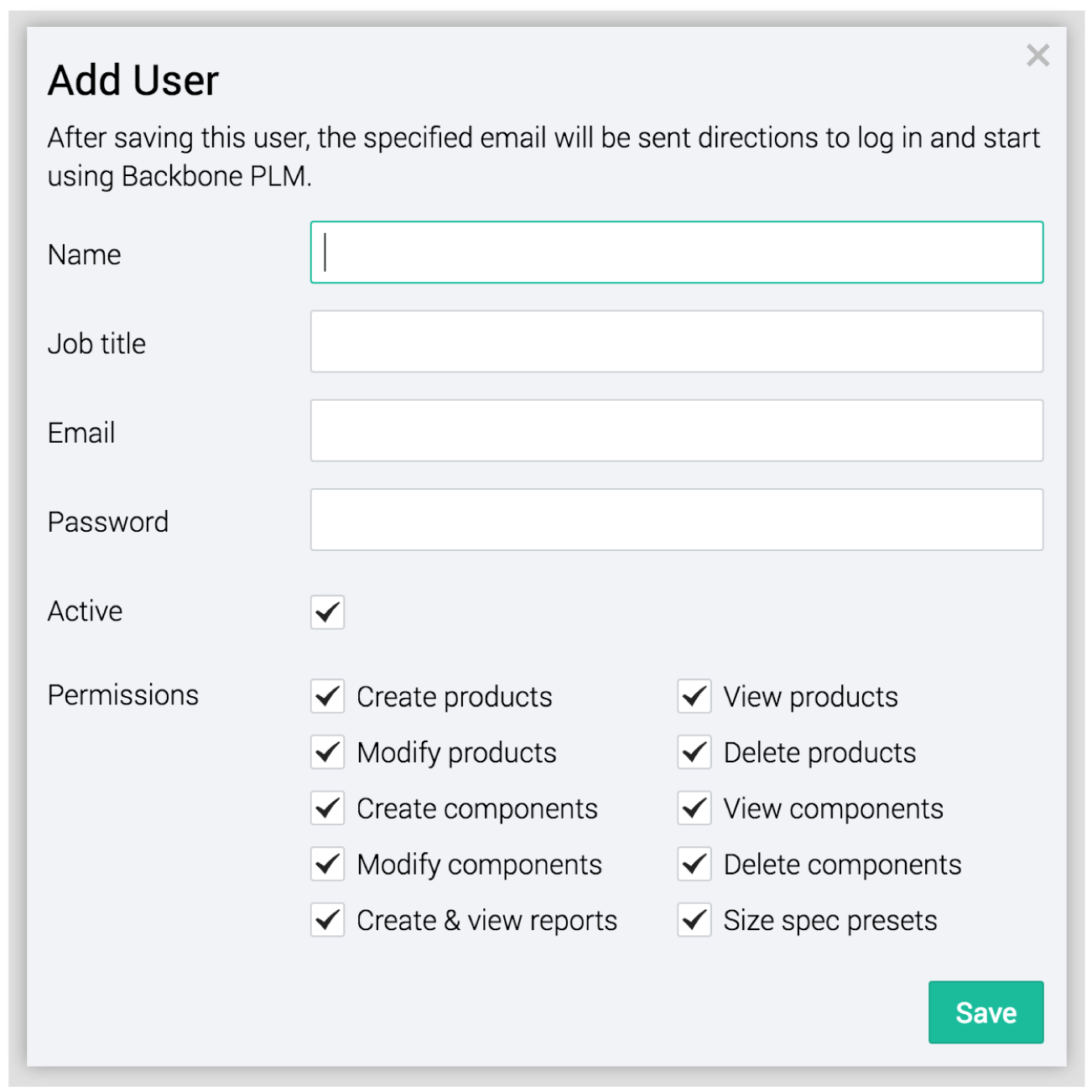Viewport: 1092px width, 1092px height.
Task: Toggle Size spec presets permission
Action: [694, 920]
